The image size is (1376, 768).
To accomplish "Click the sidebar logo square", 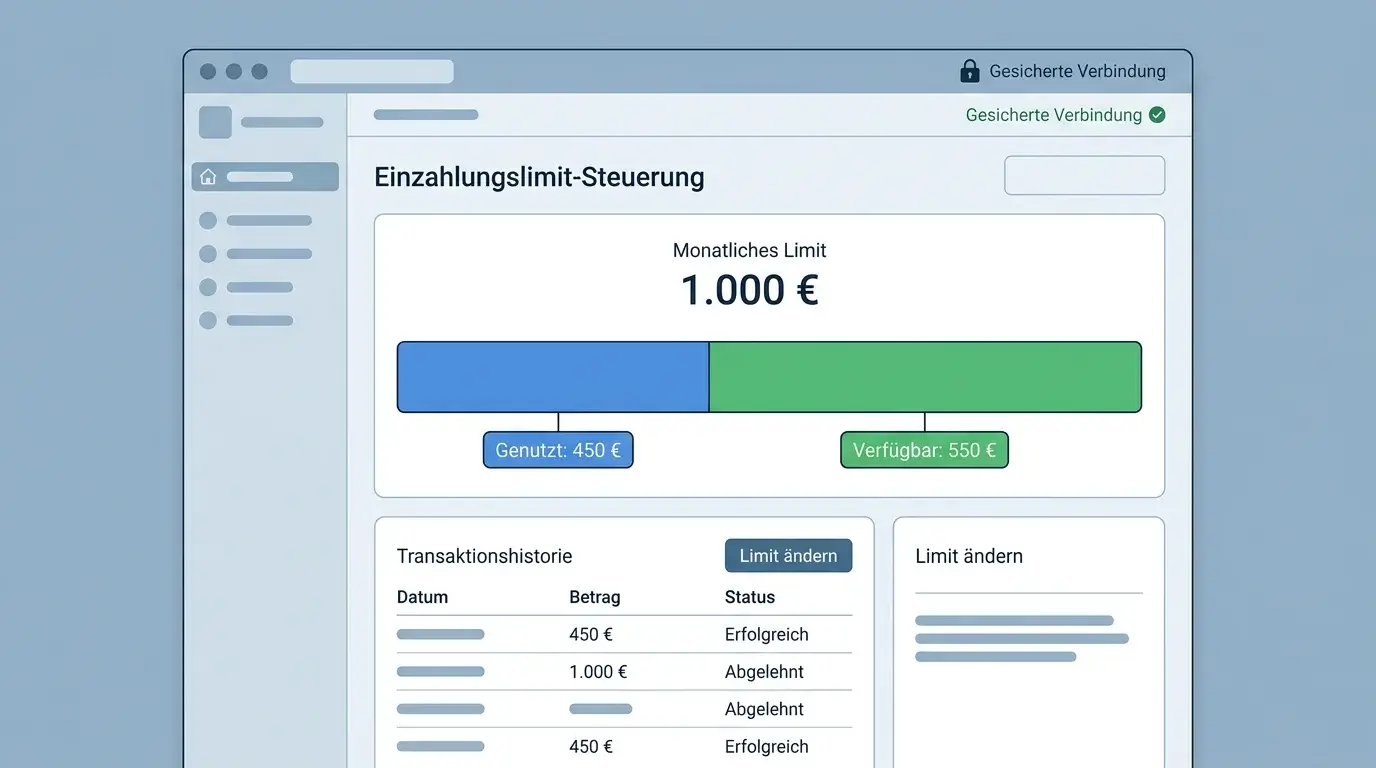I will (x=215, y=122).
